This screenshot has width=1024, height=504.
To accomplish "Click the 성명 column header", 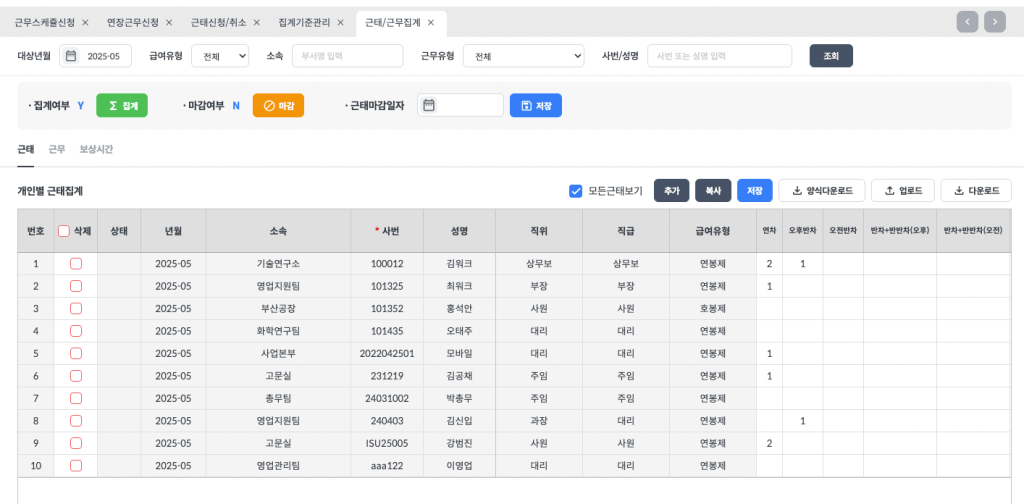I will click(459, 230).
